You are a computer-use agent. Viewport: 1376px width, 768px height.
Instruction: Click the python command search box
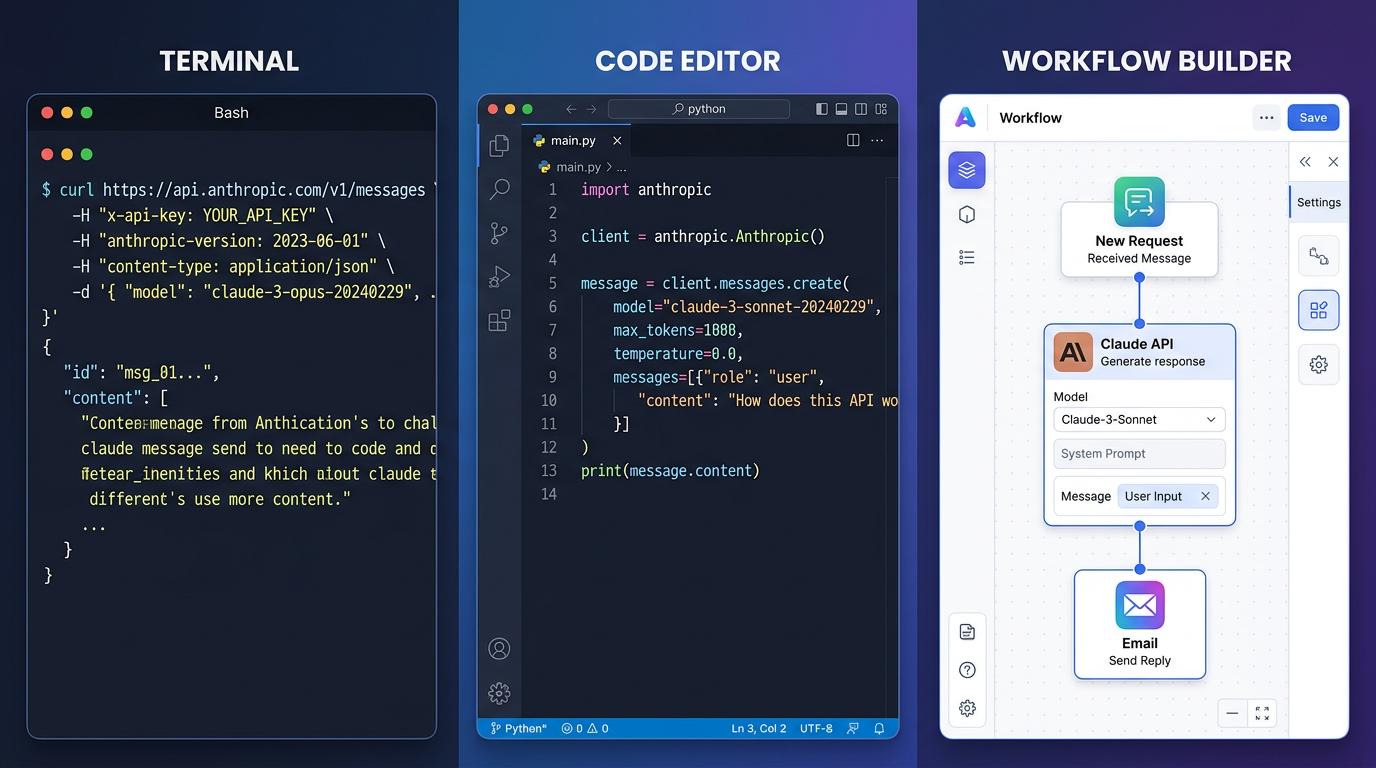pyautogui.click(x=698, y=109)
